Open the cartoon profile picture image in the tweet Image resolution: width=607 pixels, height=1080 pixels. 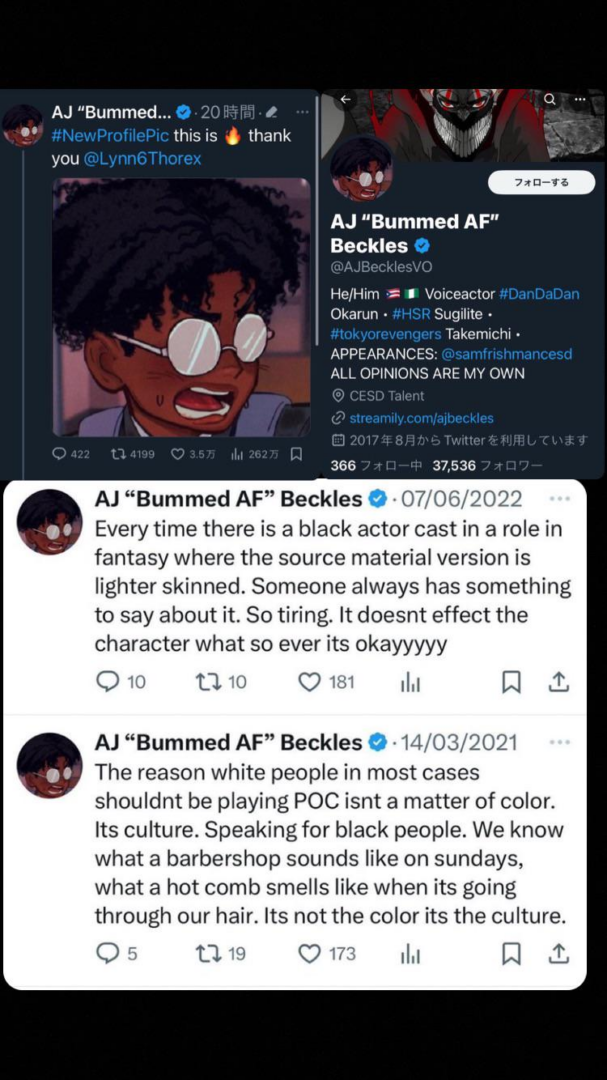click(x=181, y=307)
